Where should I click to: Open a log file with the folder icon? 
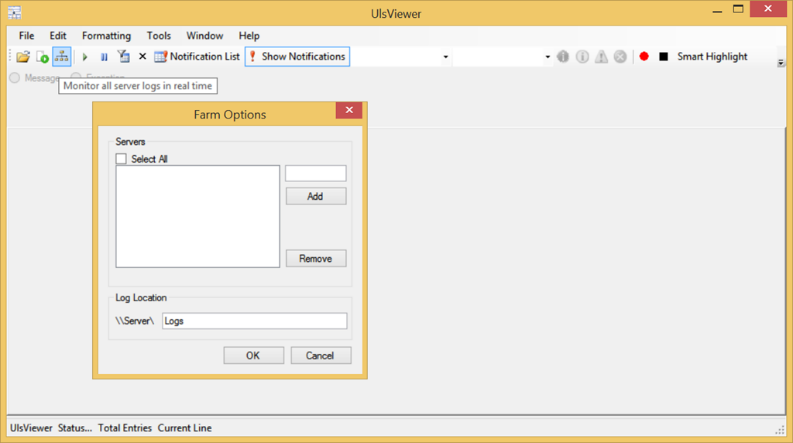[23, 57]
